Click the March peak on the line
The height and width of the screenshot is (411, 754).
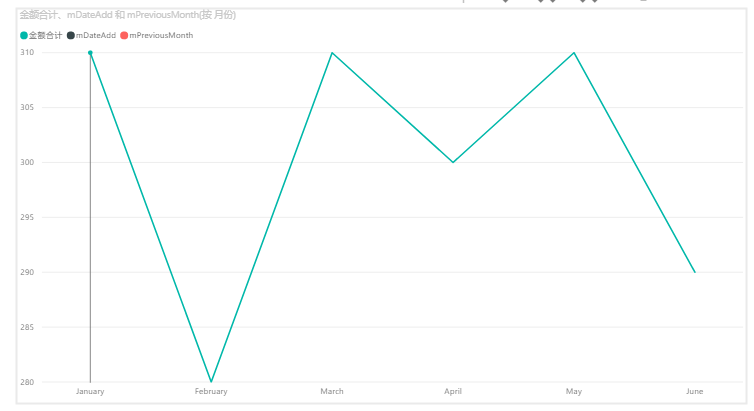(x=332, y=53)
